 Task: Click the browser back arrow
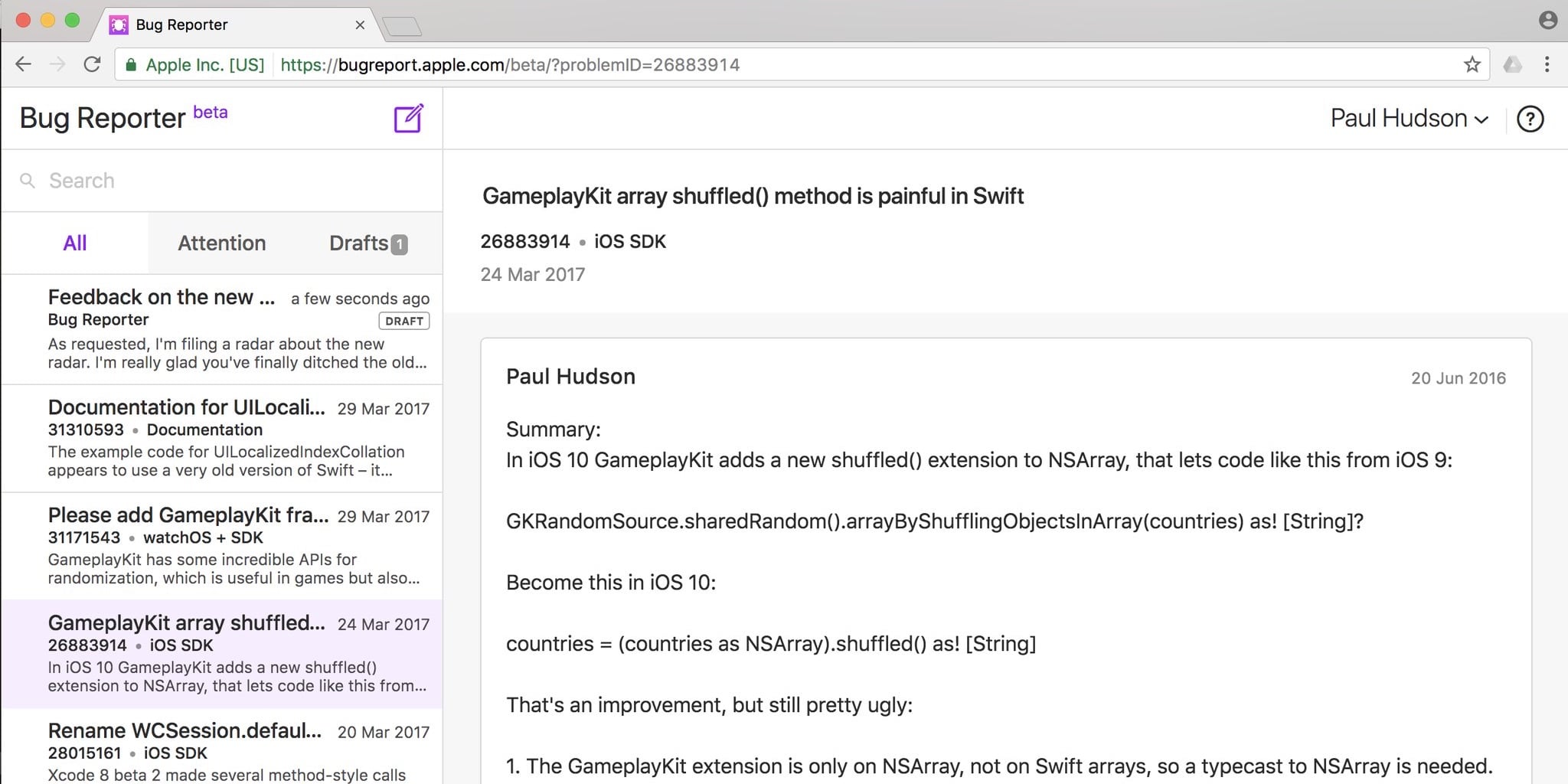coord(24,65)
